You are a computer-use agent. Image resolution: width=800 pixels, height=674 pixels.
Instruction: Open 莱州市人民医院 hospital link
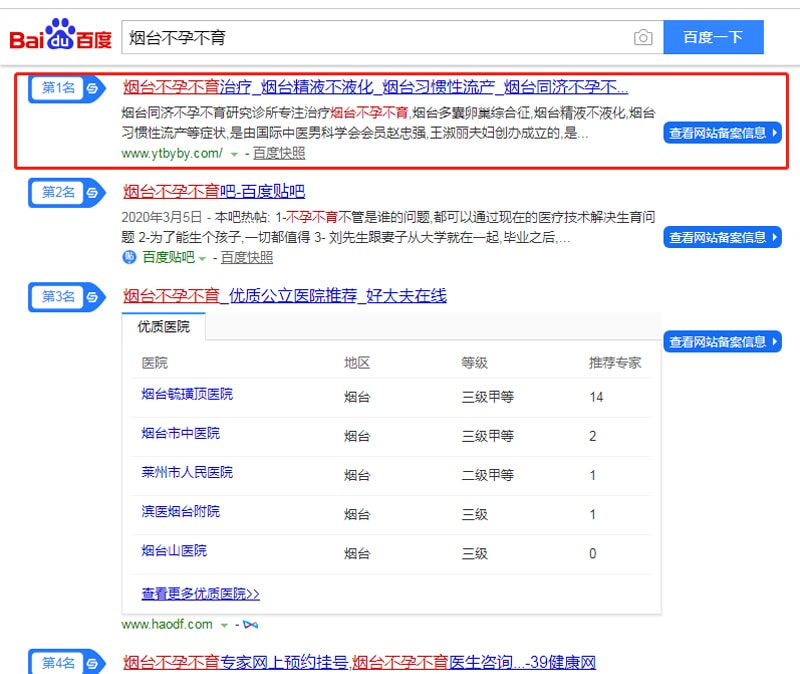(187, 472)
